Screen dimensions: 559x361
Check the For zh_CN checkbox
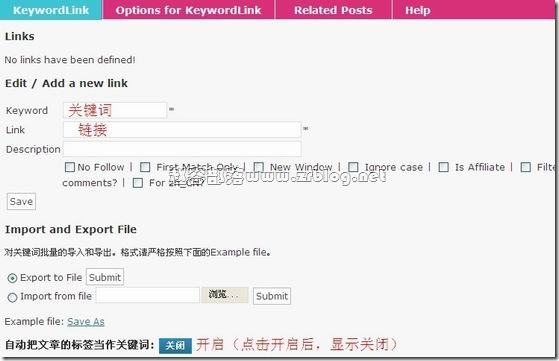pos(138,183)
